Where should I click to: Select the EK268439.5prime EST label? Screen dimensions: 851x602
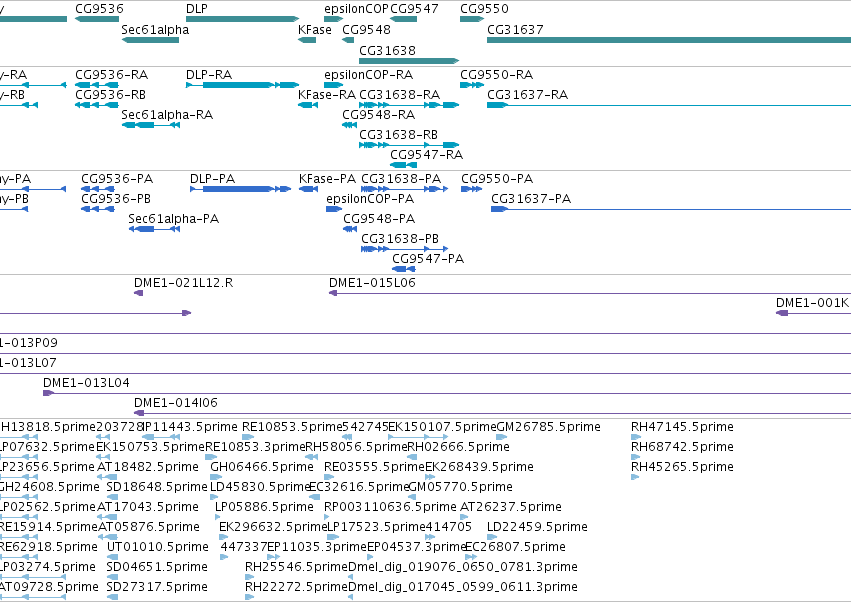[479, 467]
